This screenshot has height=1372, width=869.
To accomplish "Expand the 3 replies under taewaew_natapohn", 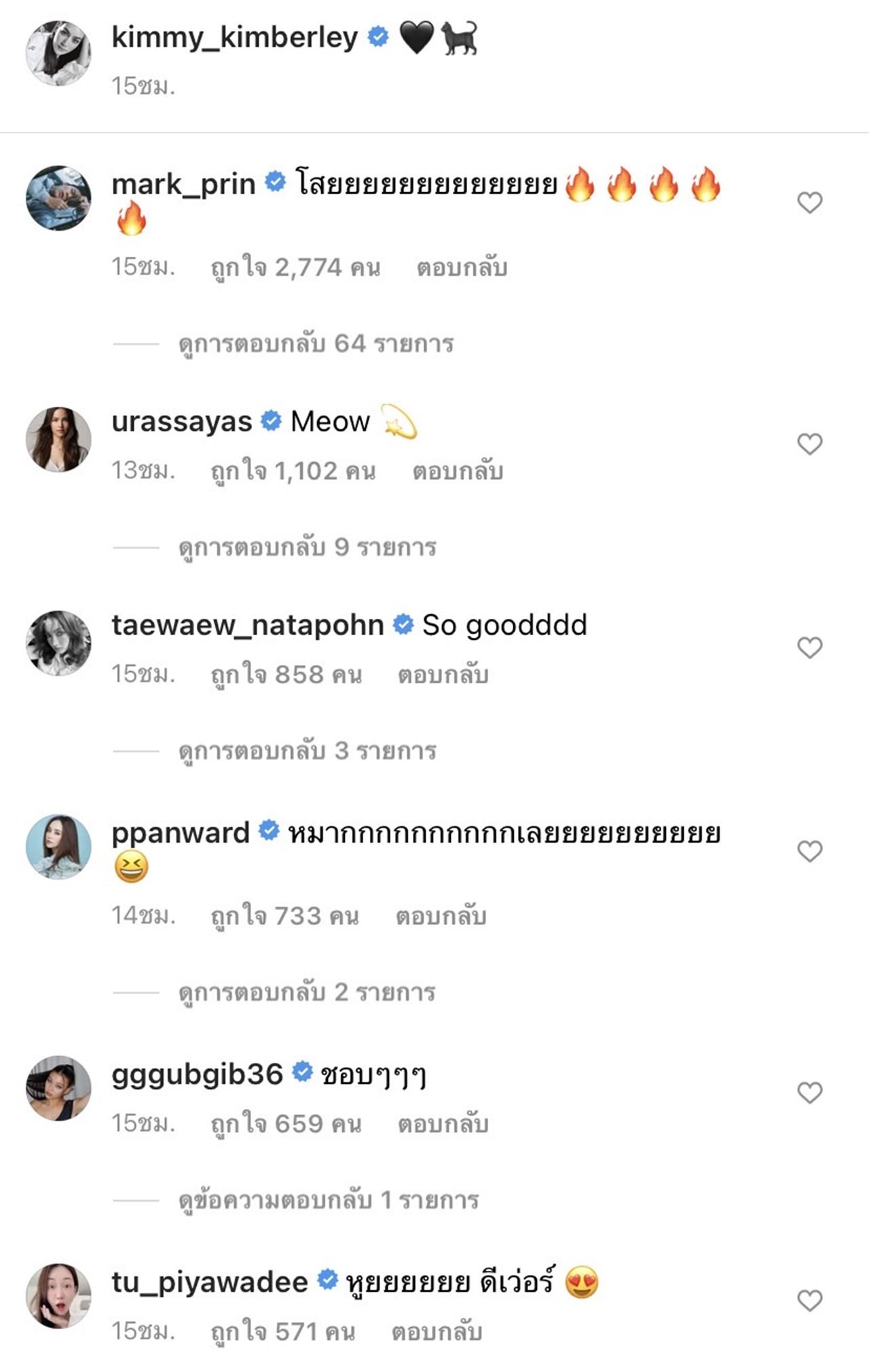I will (307, 751).
